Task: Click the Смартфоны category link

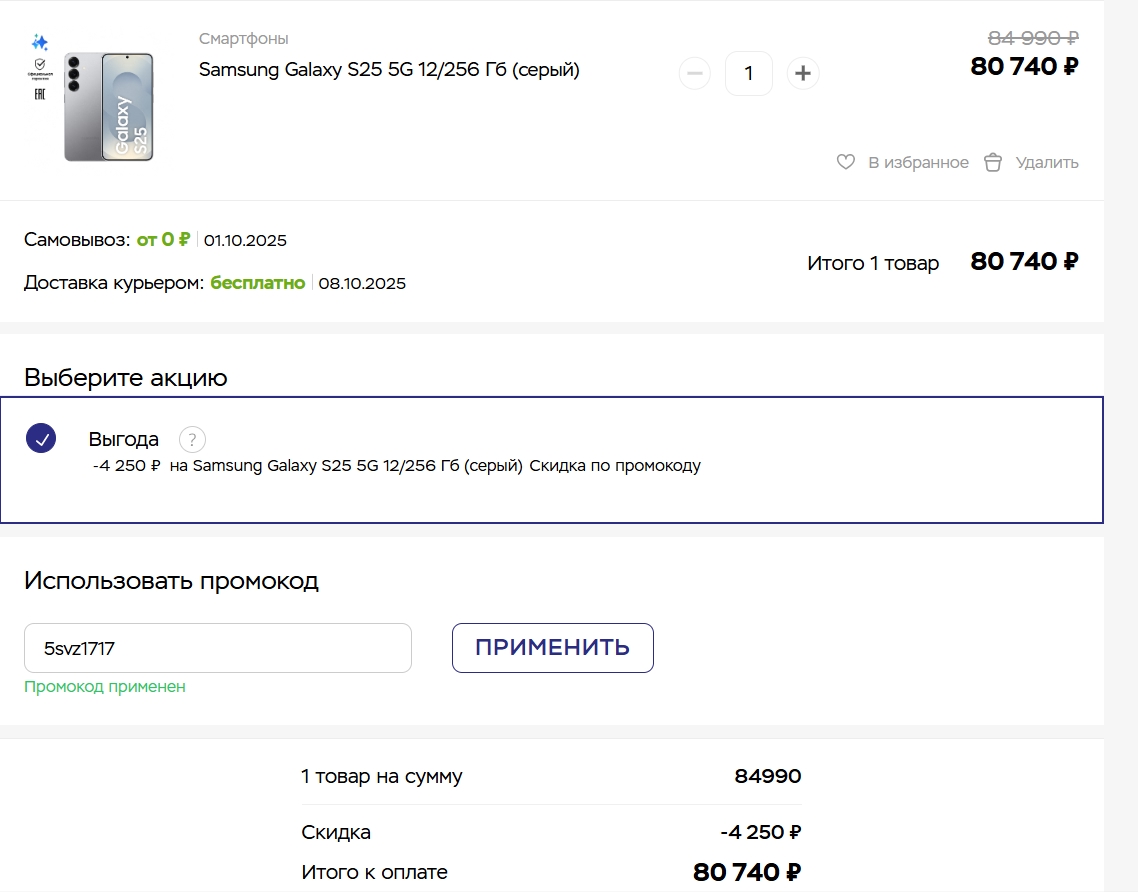Action: 243,38
